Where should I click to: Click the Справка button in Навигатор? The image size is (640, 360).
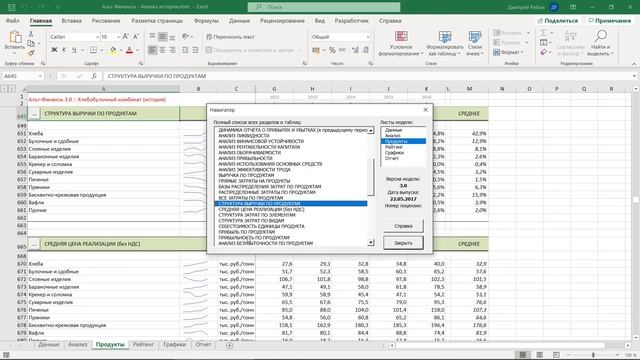click(403, 226)
